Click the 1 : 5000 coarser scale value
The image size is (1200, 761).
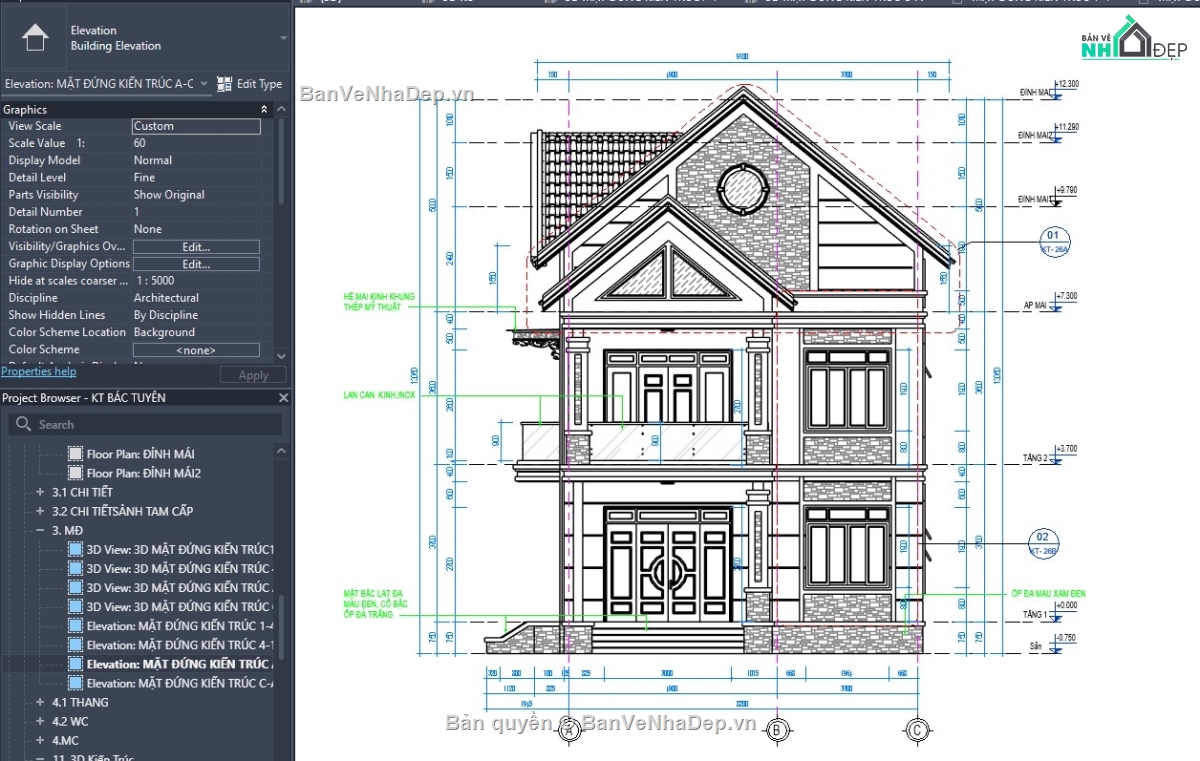[196, 281]
